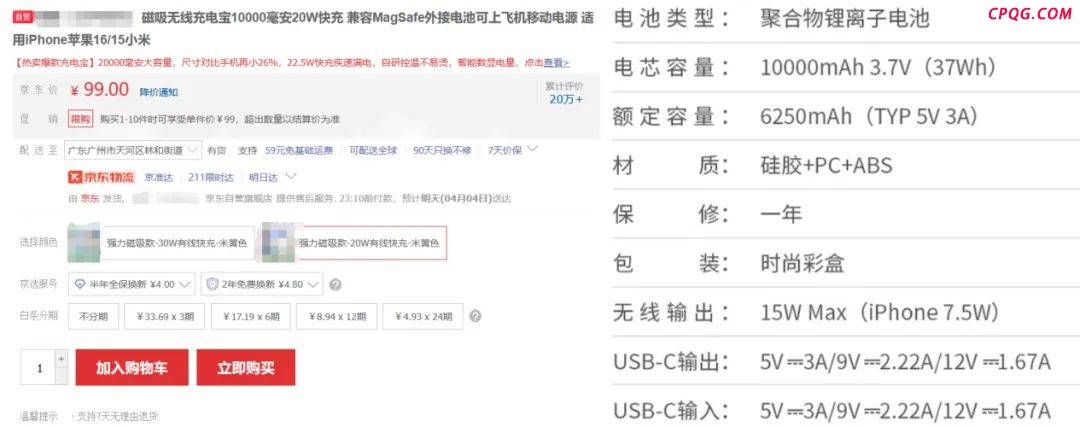
Task: Click the shield icon on 2年免费换新
Action: point(213,284)
